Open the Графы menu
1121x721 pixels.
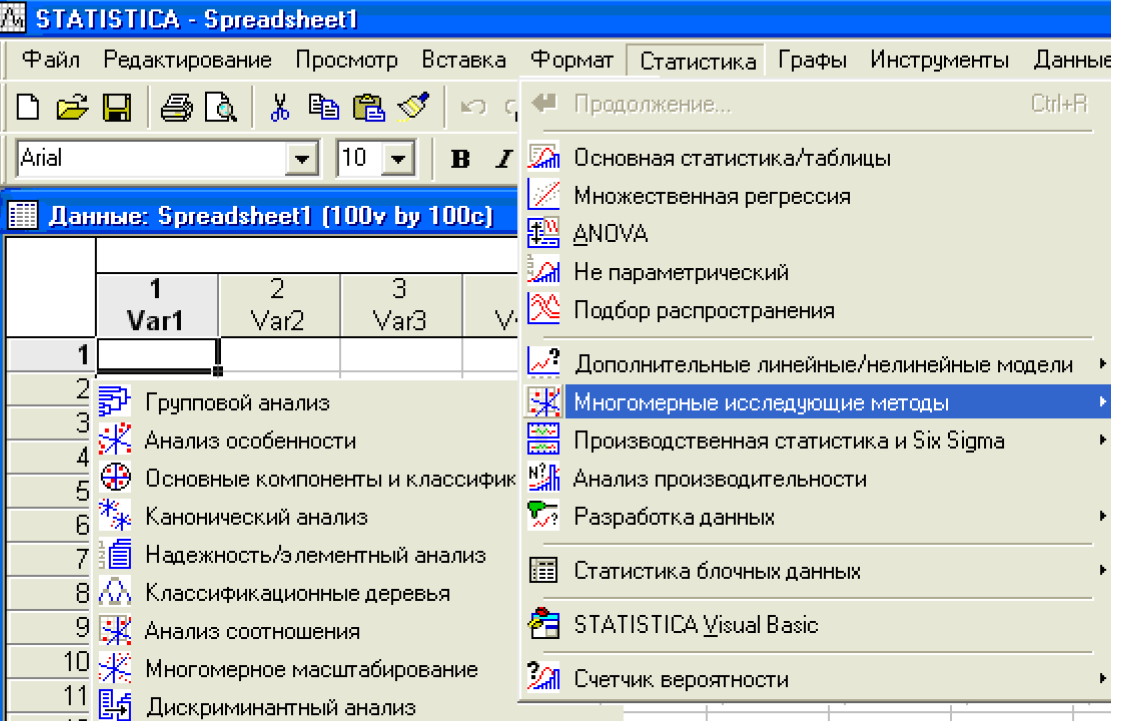tap(812, 59)
